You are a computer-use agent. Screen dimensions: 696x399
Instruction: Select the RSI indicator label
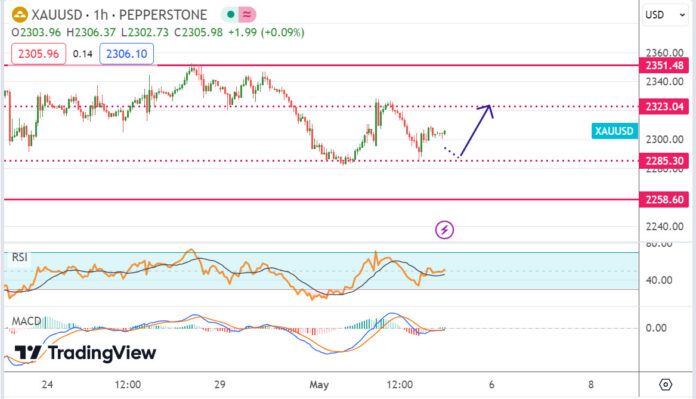click(x=19, y=257)
